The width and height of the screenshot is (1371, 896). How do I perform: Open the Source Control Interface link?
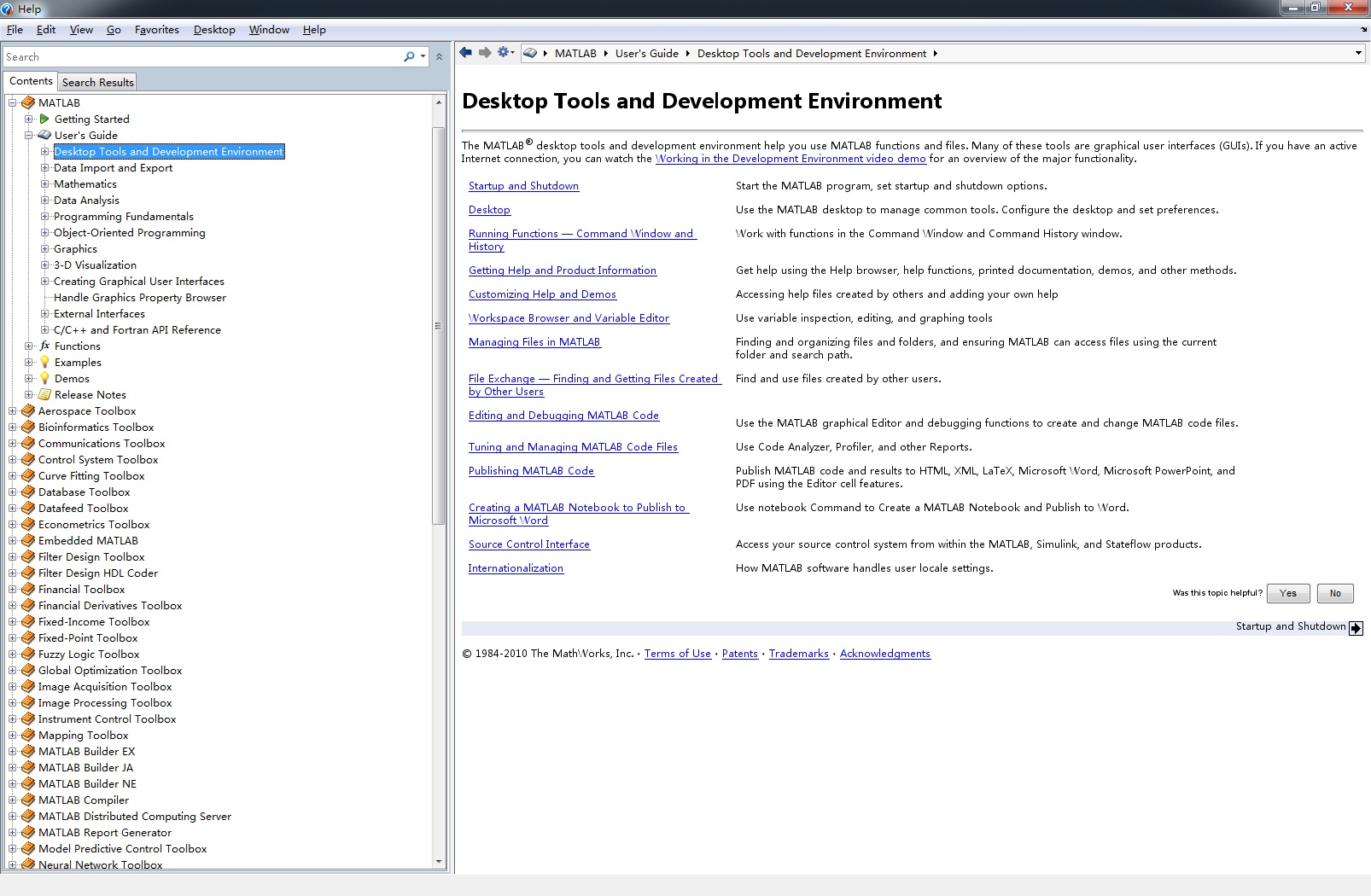(x=528, y=544)
